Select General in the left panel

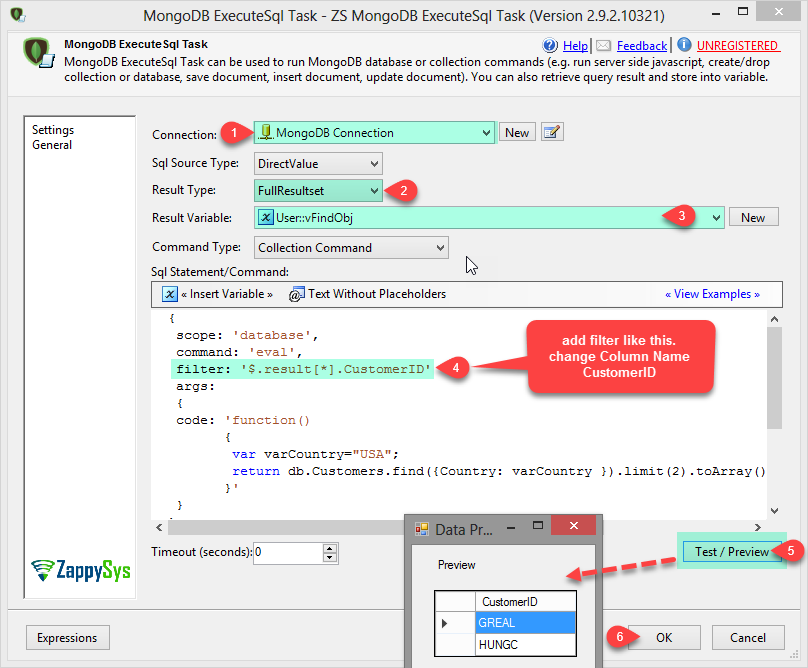pyautogui.click(x=52, y=145)
